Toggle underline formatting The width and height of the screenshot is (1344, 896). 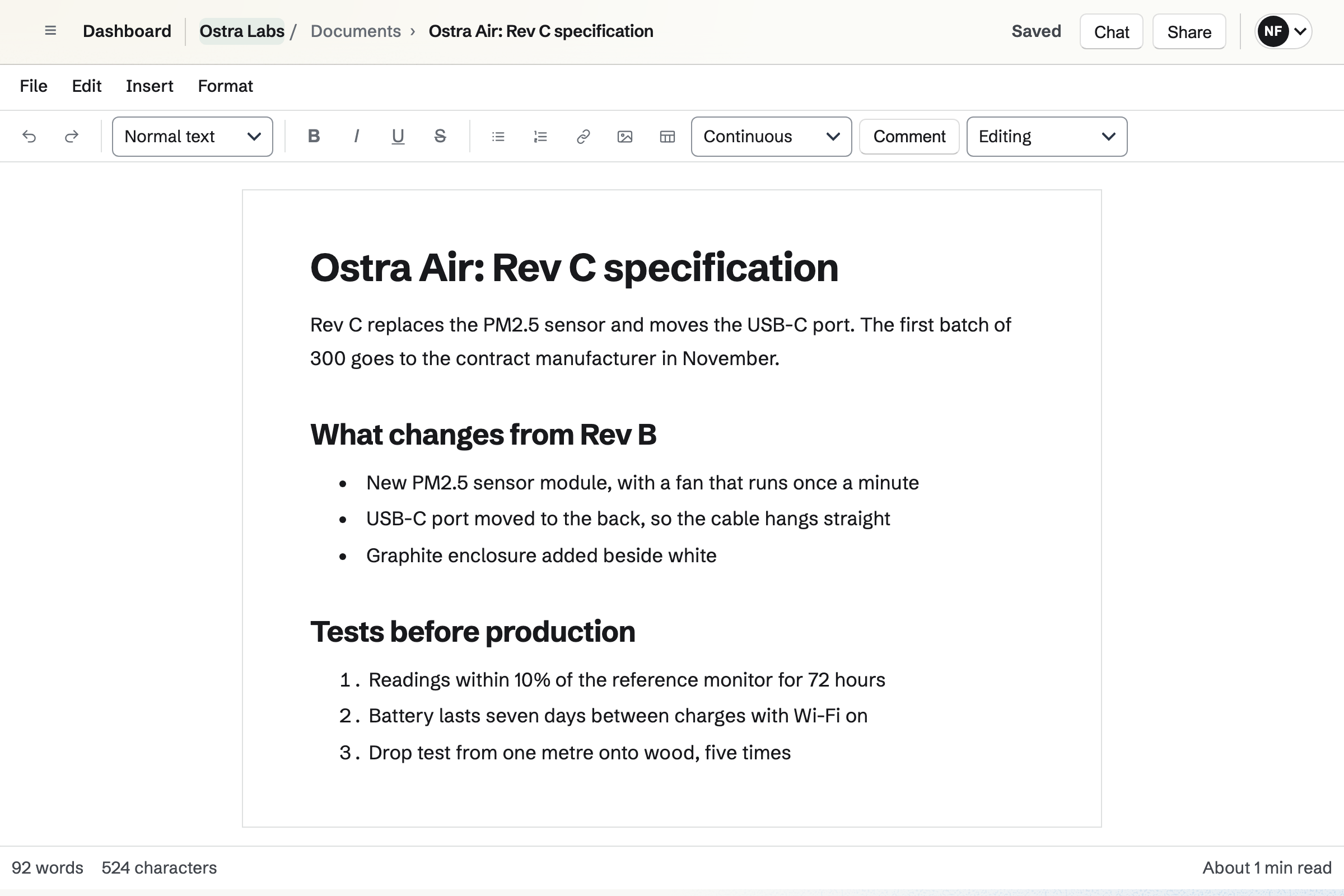pos(398,137)
